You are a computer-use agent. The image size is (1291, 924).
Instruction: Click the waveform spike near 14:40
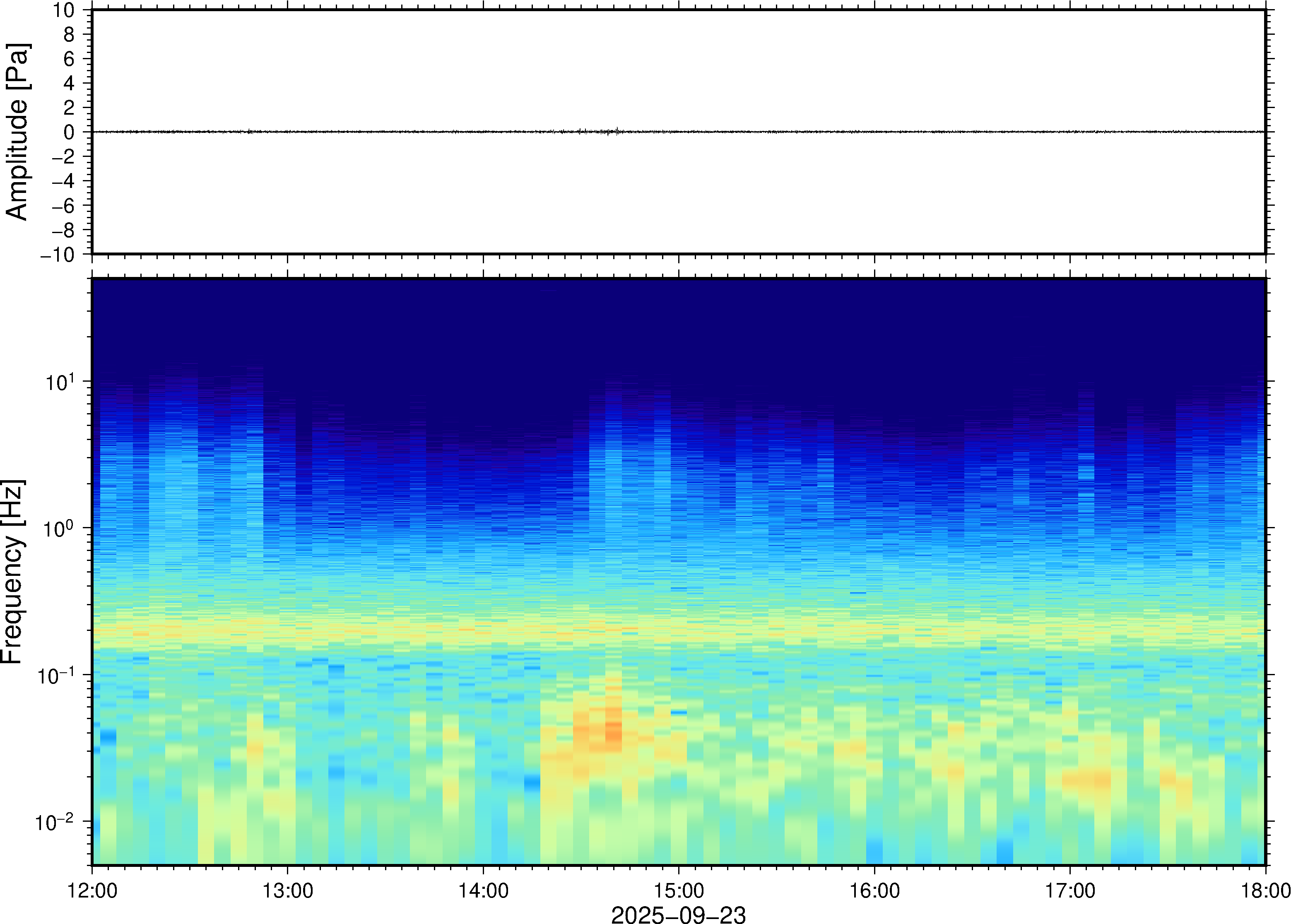[617, 130]
